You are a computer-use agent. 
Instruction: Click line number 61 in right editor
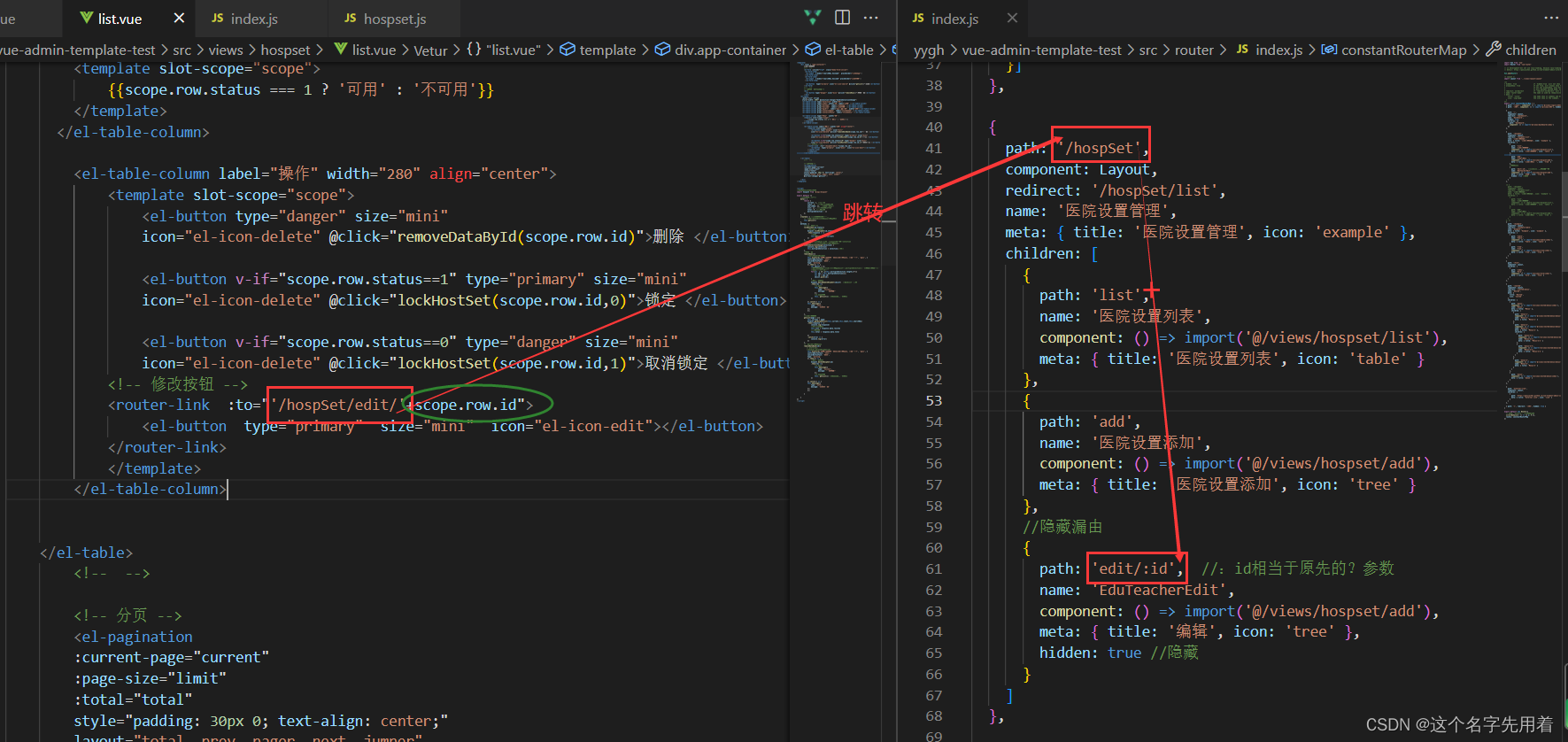click(x=933, y=568)
